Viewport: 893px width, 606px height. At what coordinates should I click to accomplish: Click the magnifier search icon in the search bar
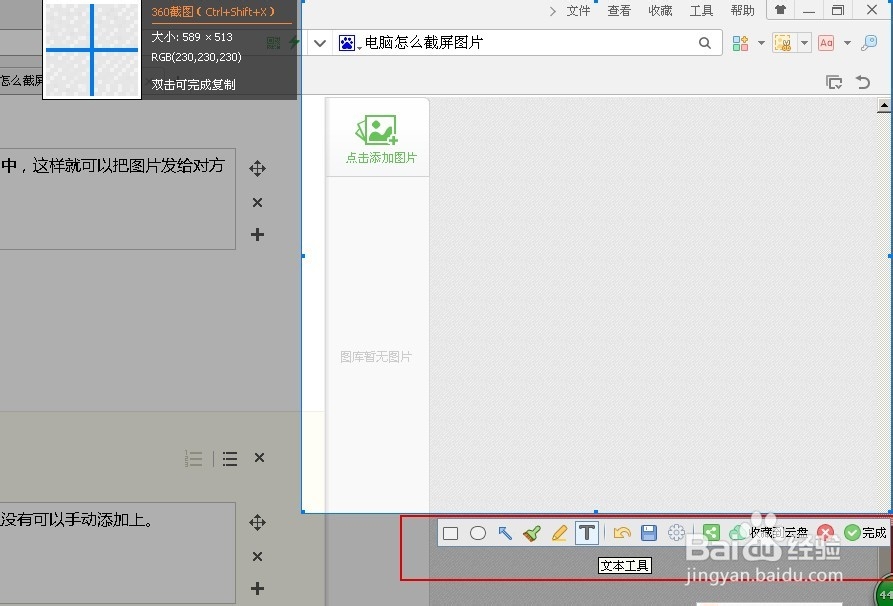(x=705, y=43)
